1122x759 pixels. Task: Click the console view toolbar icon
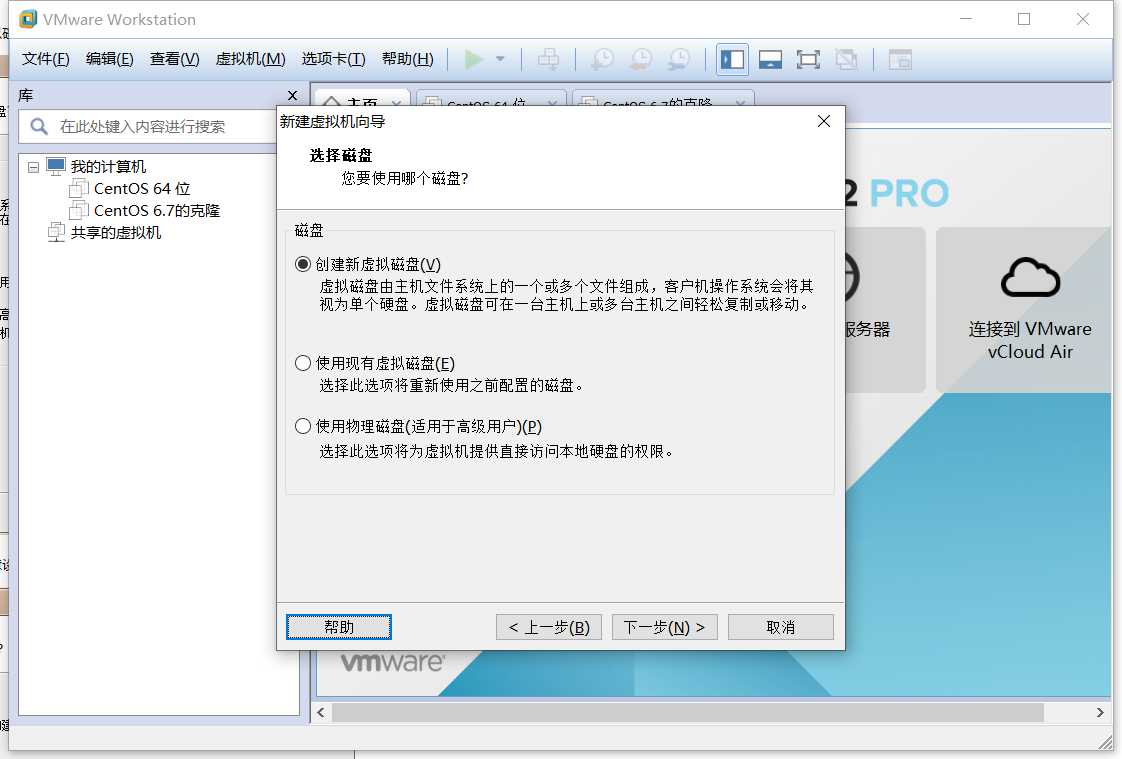click(x=899, y=59)
